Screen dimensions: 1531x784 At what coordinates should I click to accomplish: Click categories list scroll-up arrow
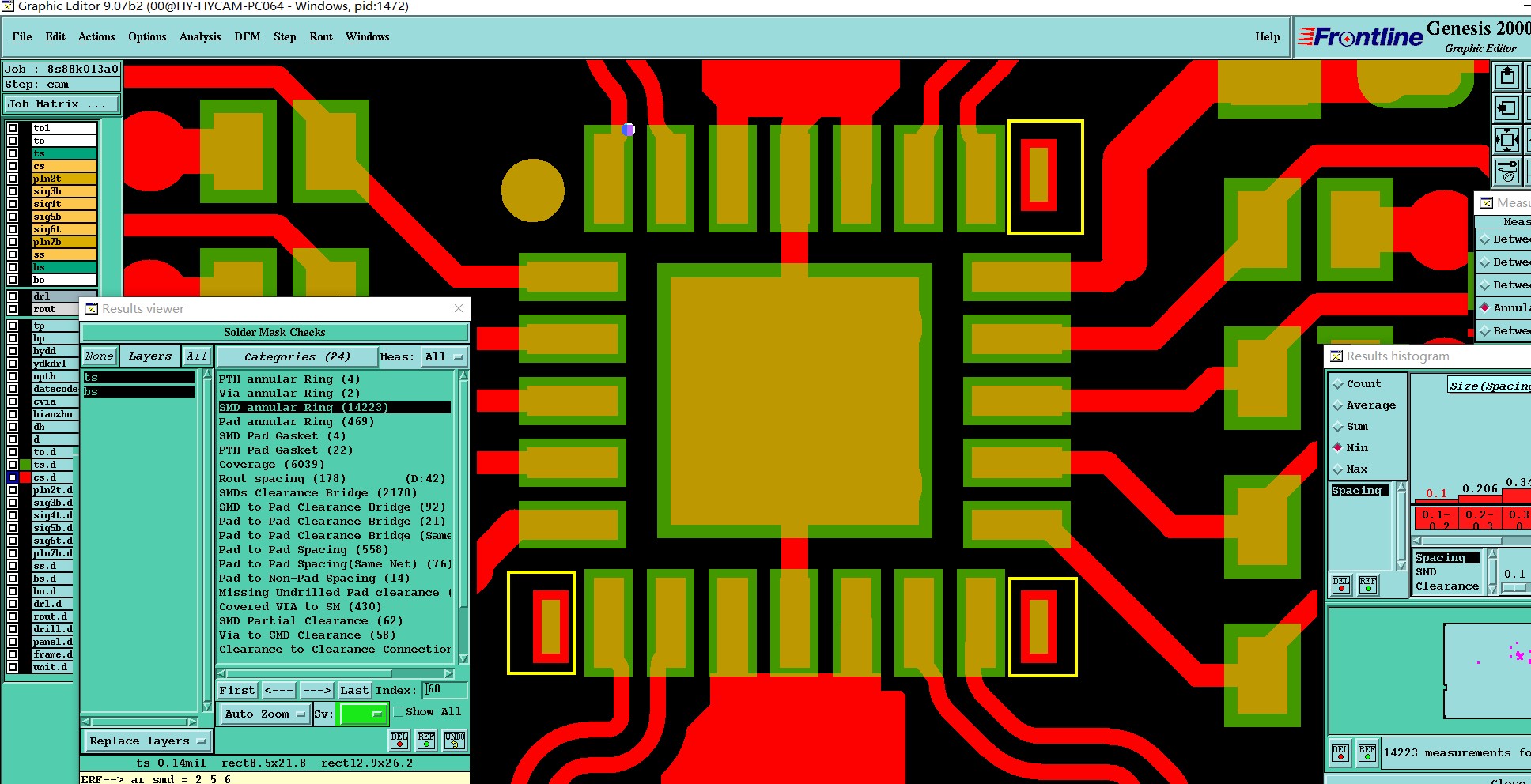[463, 375]
